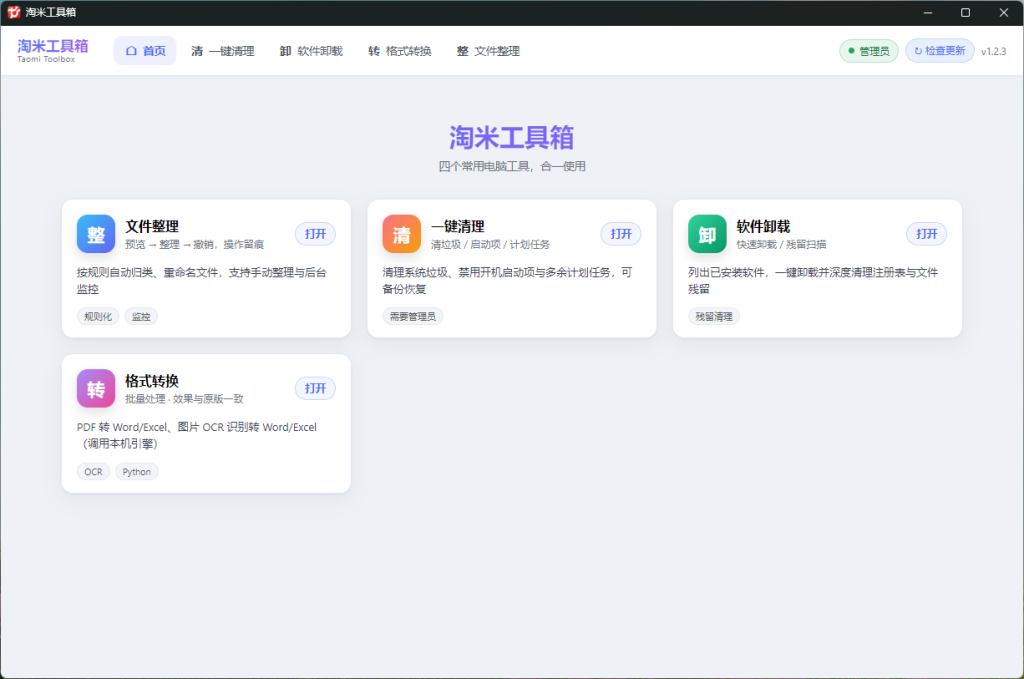Open the 首页 home tab
This screenshot has height=679, width=1024.
coord(145,51)
